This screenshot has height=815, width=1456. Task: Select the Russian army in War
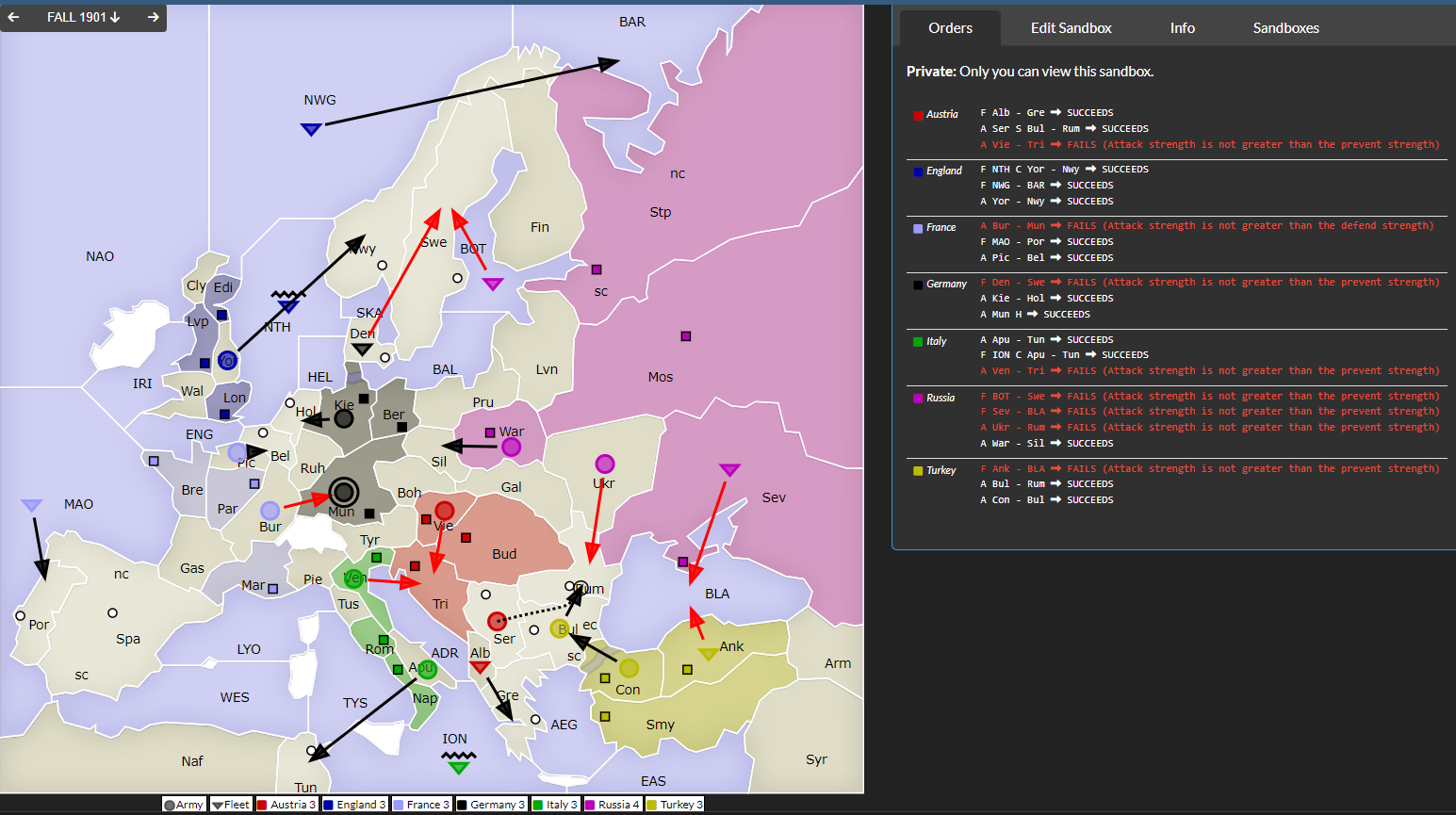click(511, 447)
